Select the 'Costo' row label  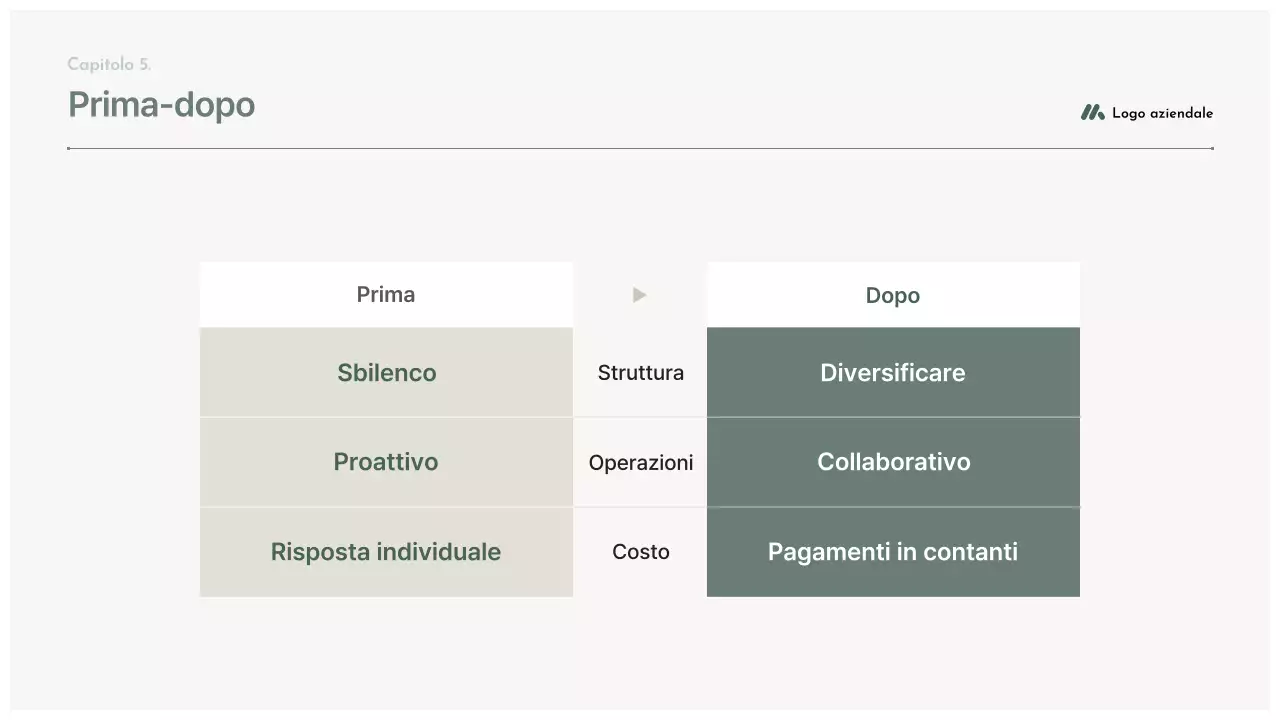click(640, 552)
